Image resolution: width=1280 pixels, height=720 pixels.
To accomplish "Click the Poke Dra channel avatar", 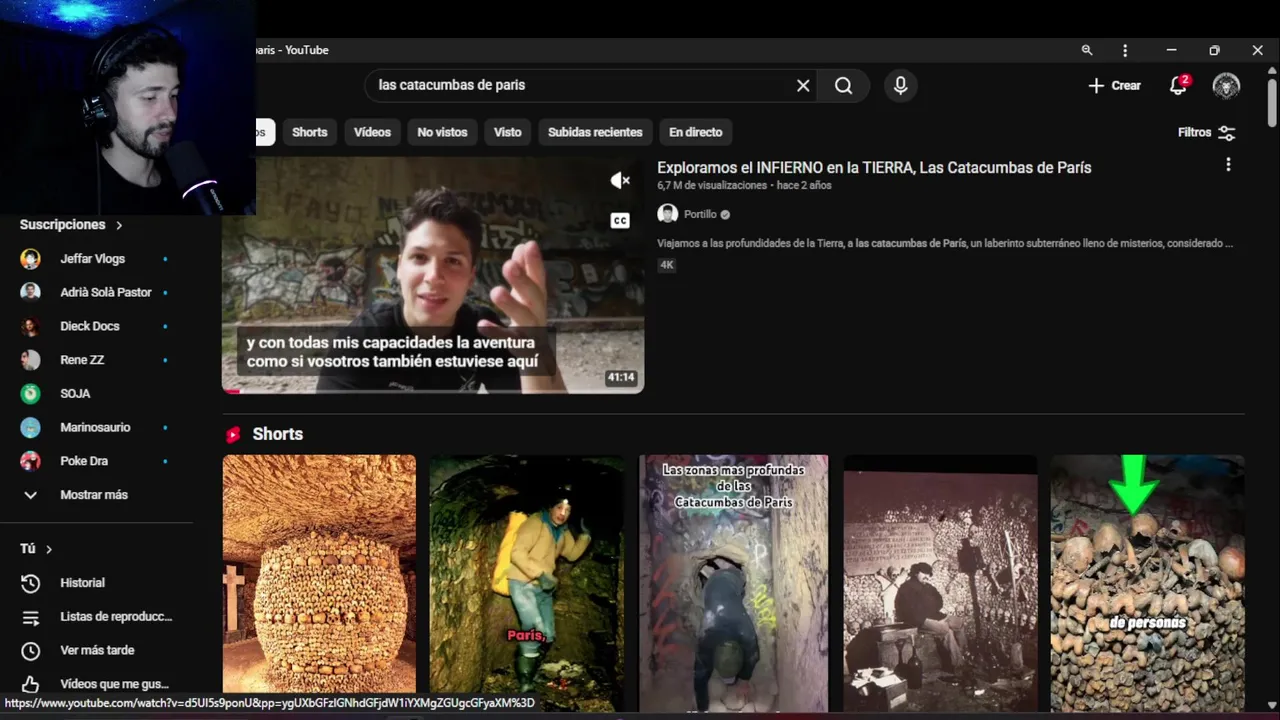I will click(31, 461).
